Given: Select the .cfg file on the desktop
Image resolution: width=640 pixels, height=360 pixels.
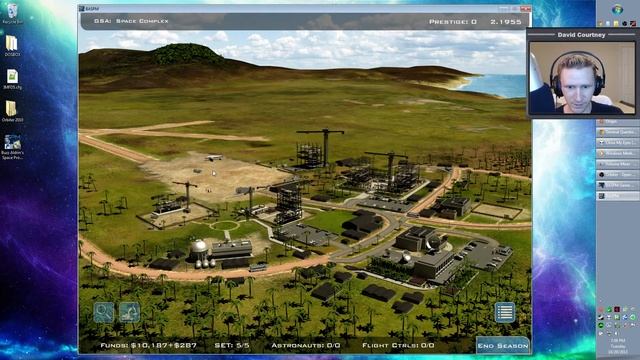Looking at the screenshot, I should point(12,79).
